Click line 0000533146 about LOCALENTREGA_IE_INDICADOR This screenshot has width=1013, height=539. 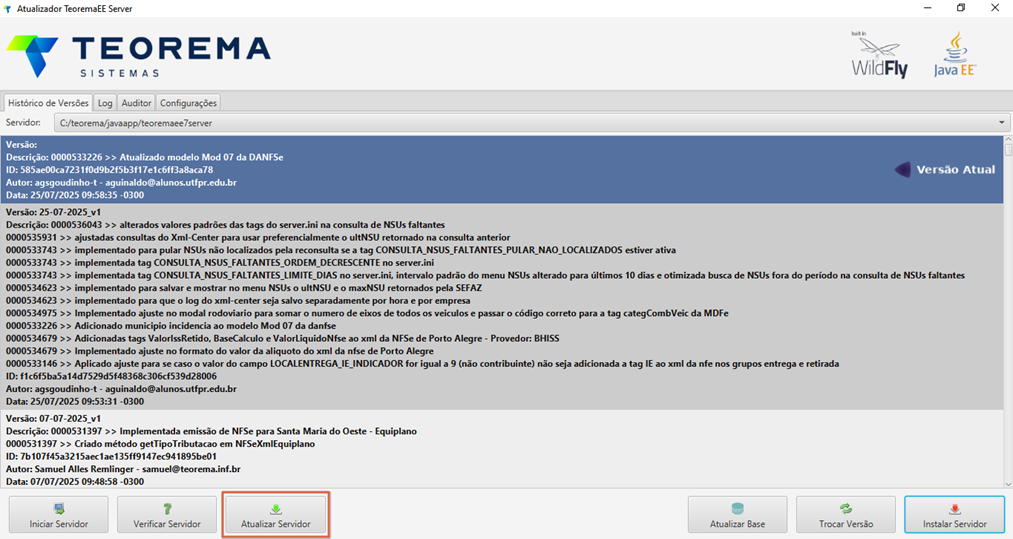coord(423,364)
